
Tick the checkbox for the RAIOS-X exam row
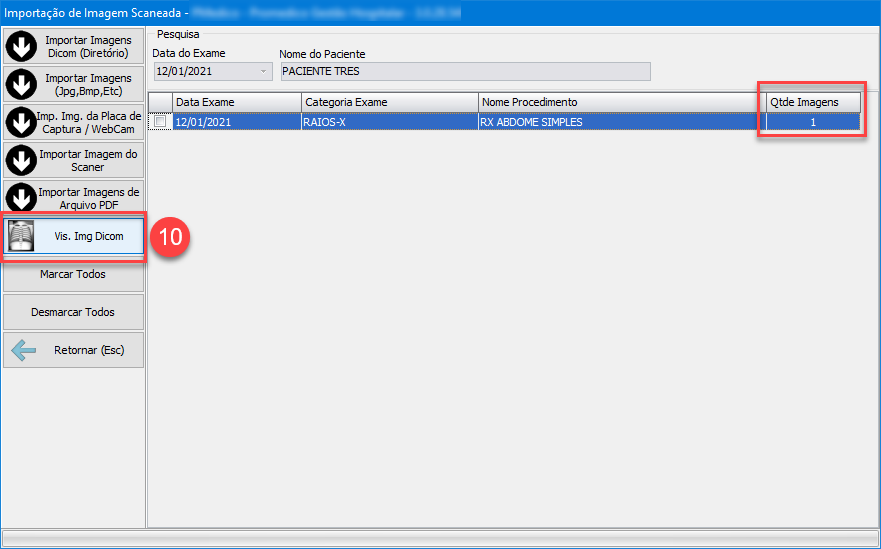pos(160,122)
